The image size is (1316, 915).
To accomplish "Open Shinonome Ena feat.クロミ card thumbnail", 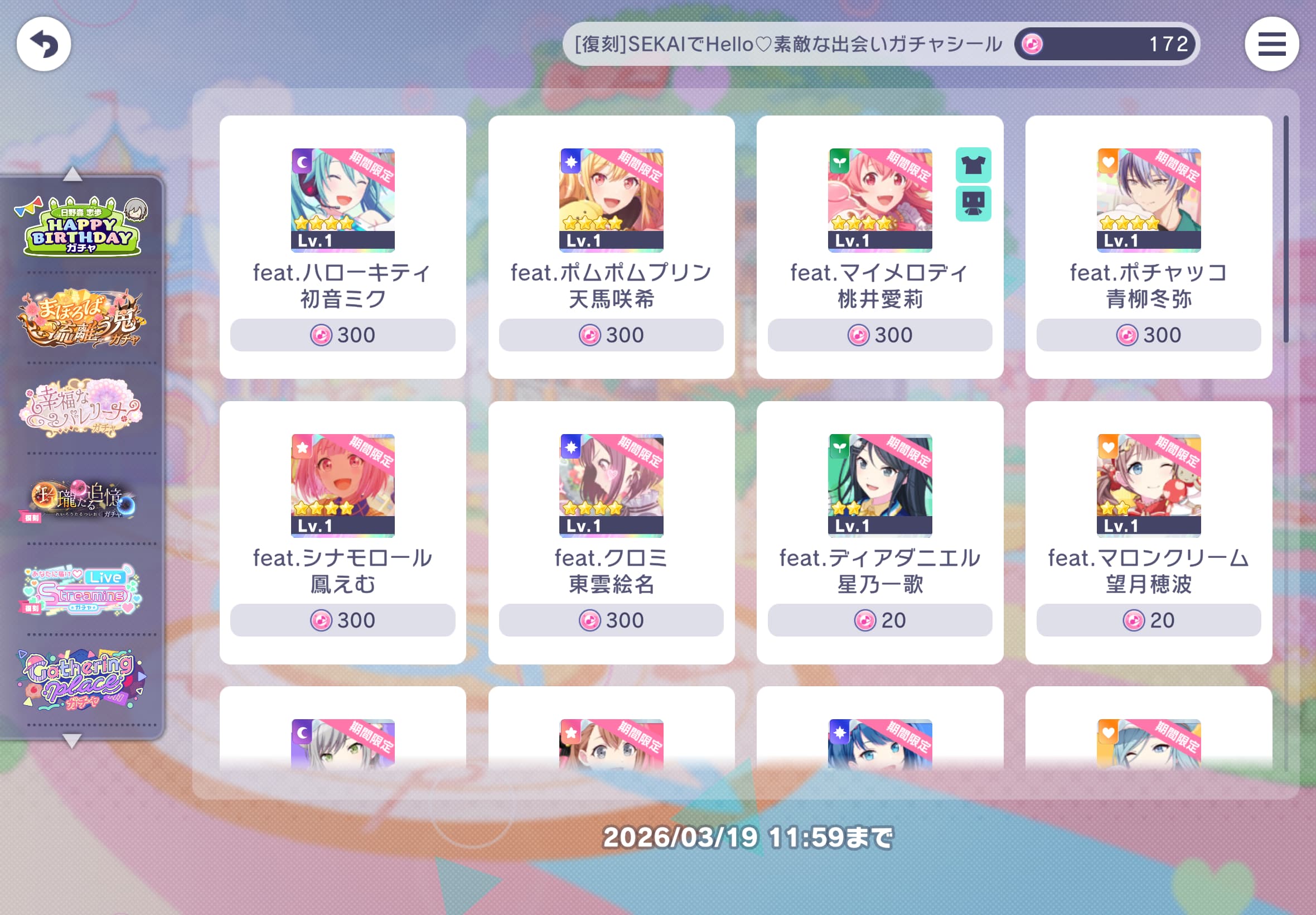I will tap(611, 485).
